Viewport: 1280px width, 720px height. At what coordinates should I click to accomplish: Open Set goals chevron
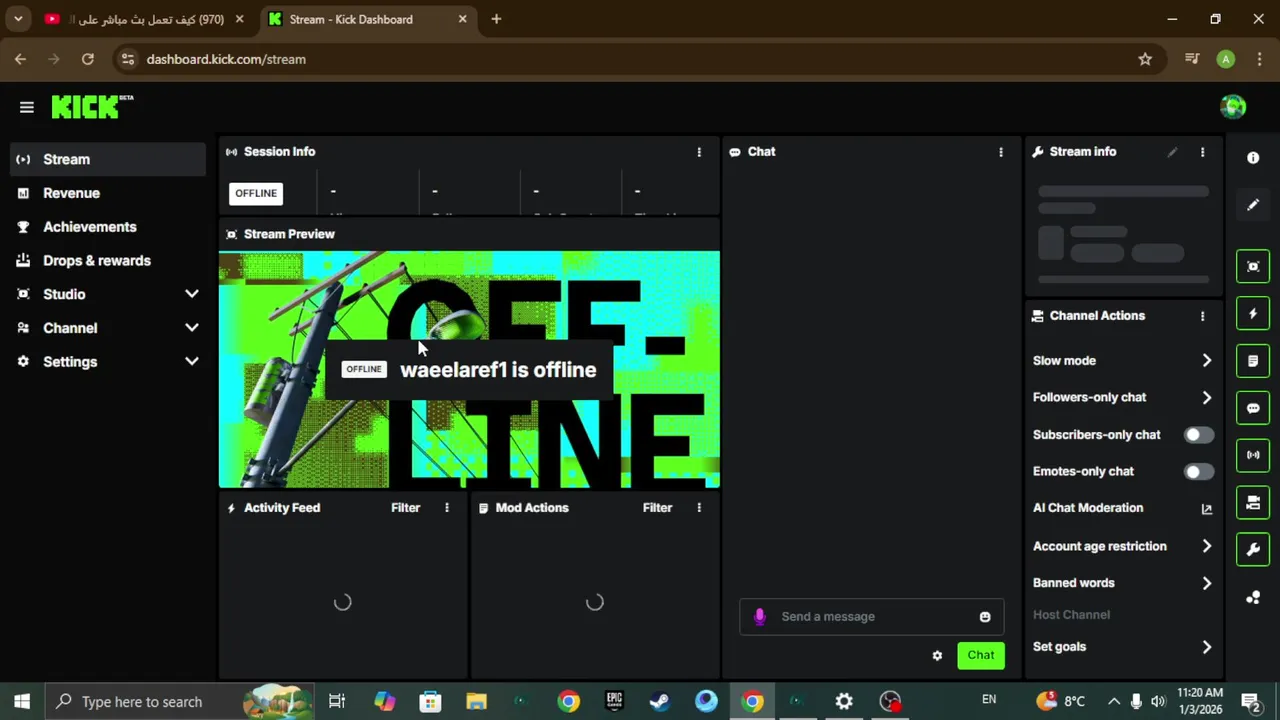(x=1207, y=647)
